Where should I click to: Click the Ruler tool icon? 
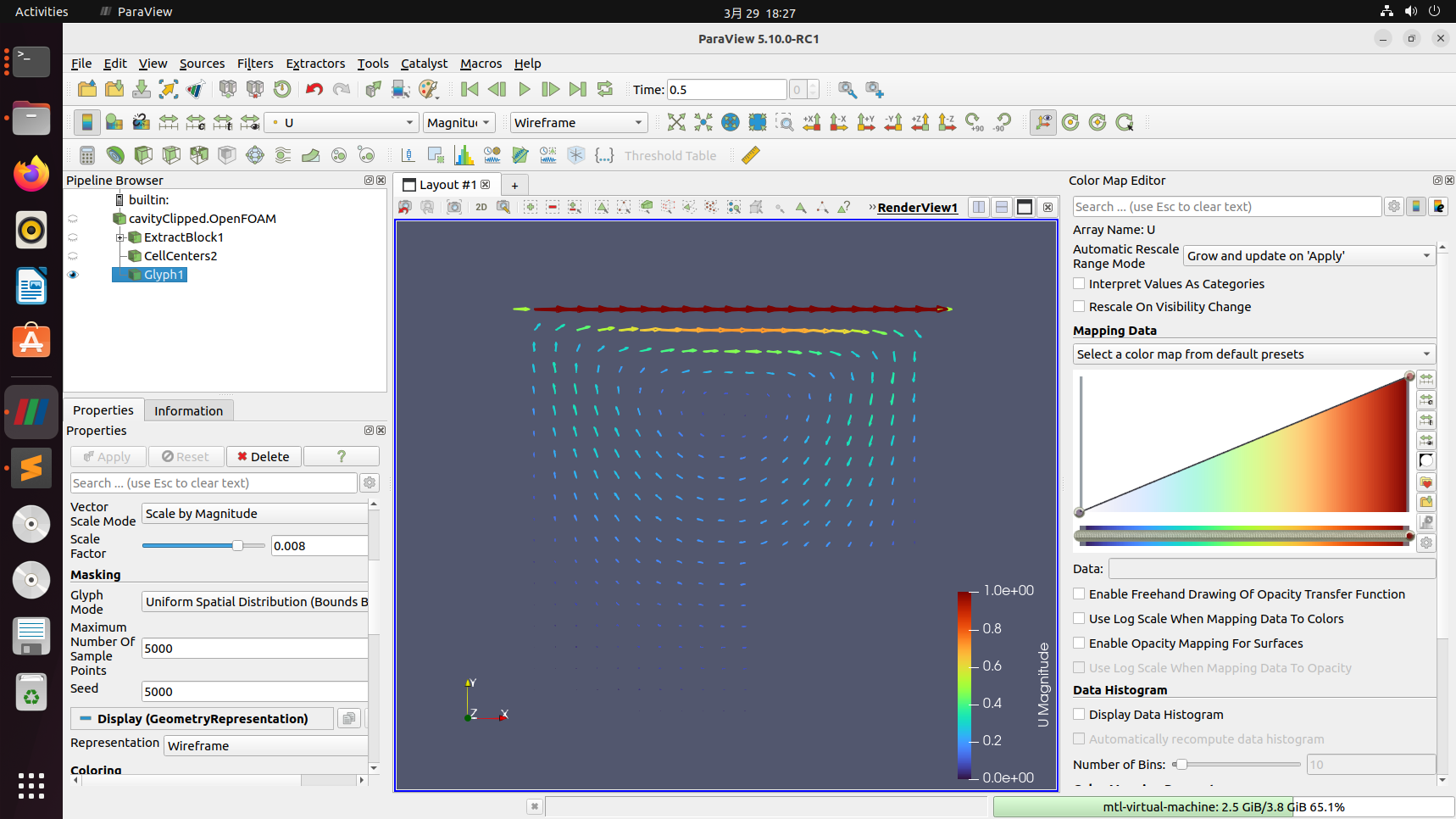pos(751,155)
